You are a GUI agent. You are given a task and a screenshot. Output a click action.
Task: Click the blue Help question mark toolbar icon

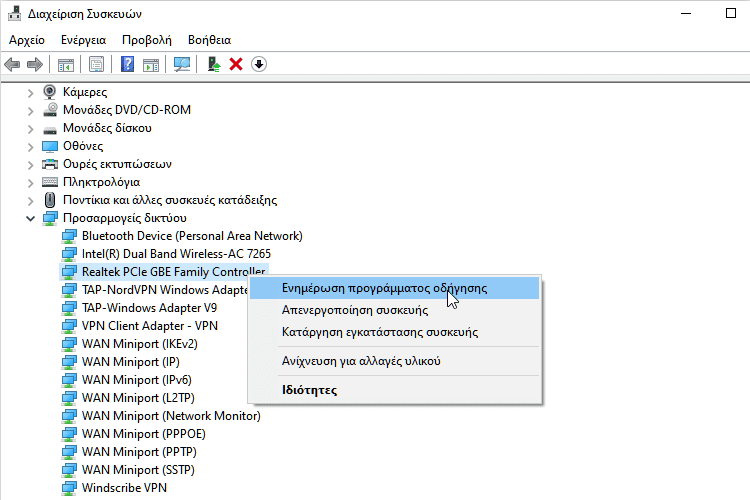127,64
